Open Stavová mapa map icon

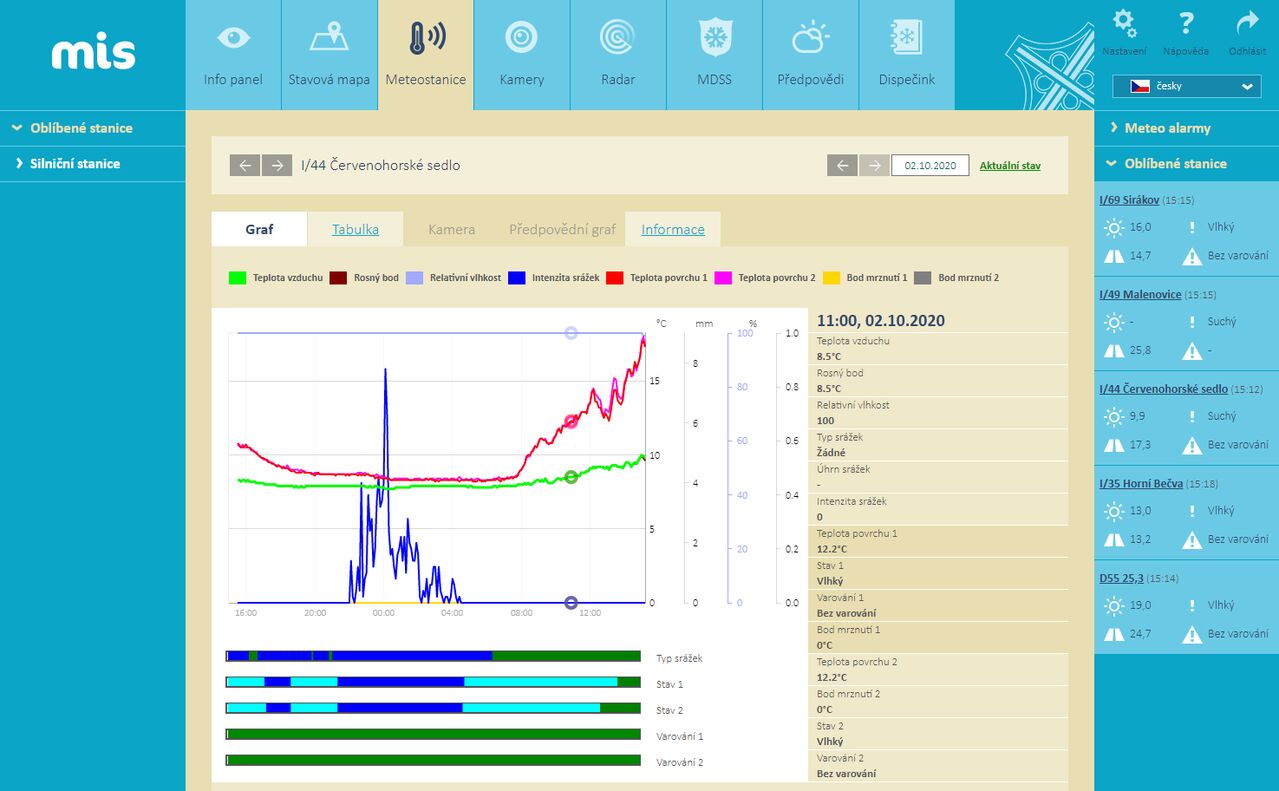coord(329,39)
